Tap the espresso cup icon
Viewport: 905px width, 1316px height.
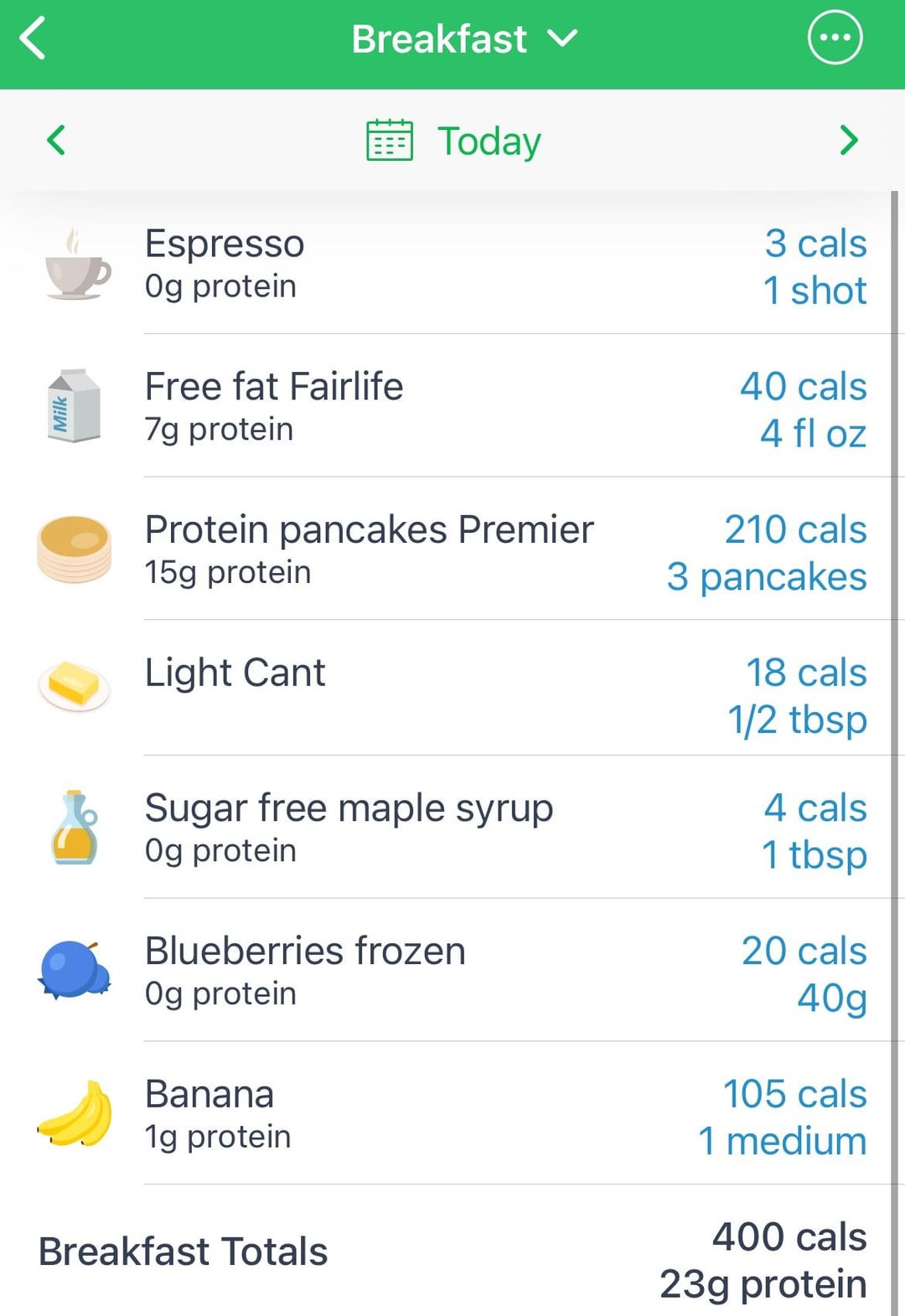pyautogui.click(x=76, y=266)
